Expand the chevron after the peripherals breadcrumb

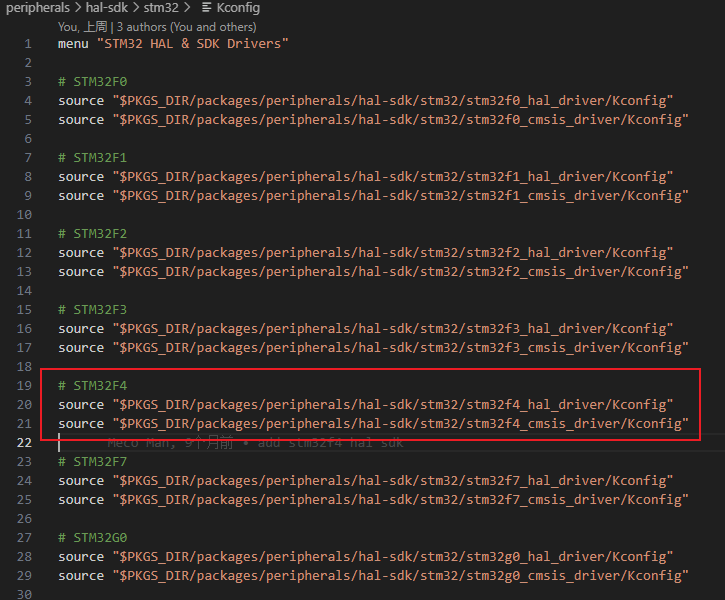coord(78,8)
